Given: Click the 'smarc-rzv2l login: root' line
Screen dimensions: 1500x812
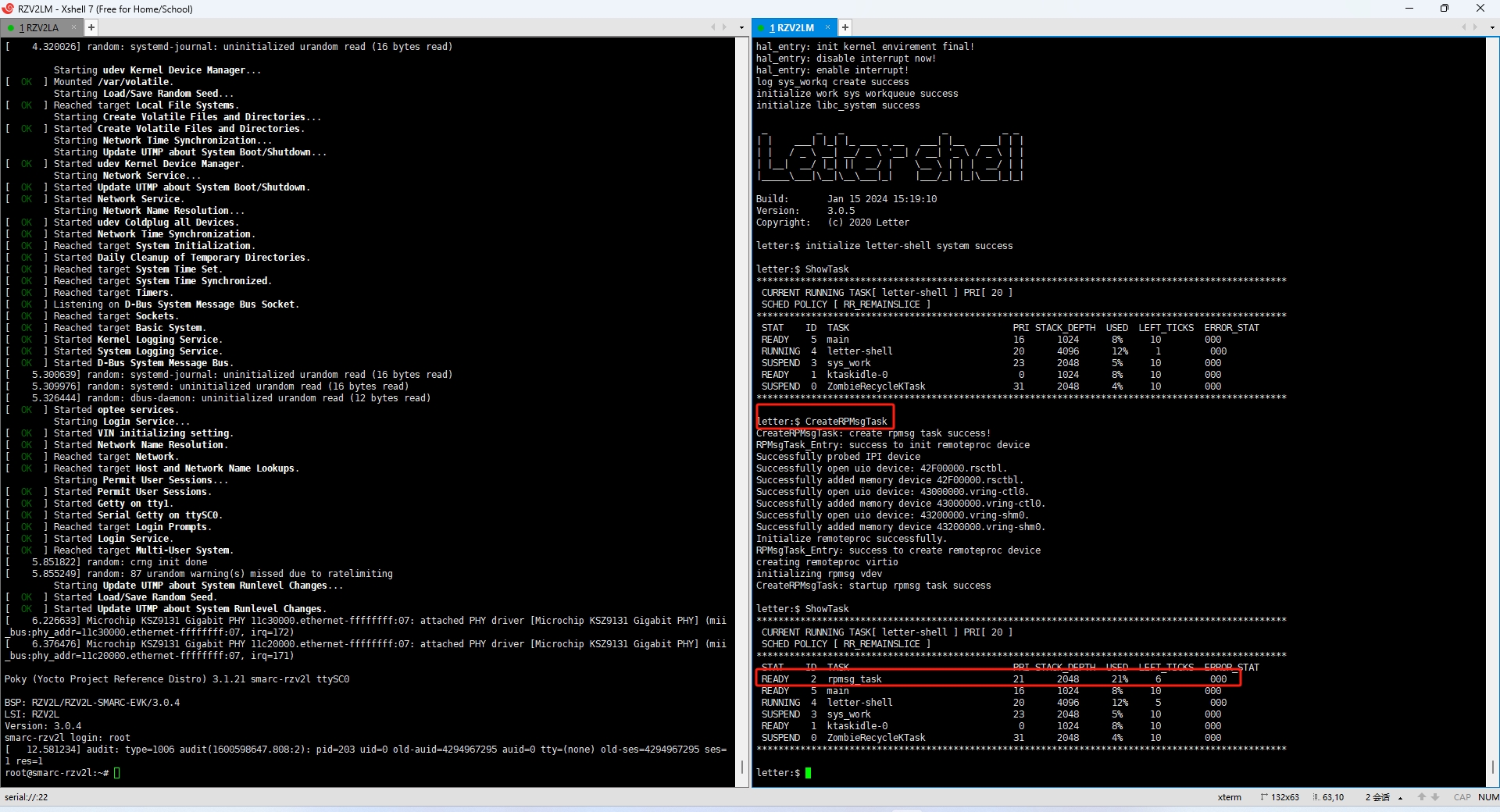Looking at the screenshot, I should pos(67,738).
